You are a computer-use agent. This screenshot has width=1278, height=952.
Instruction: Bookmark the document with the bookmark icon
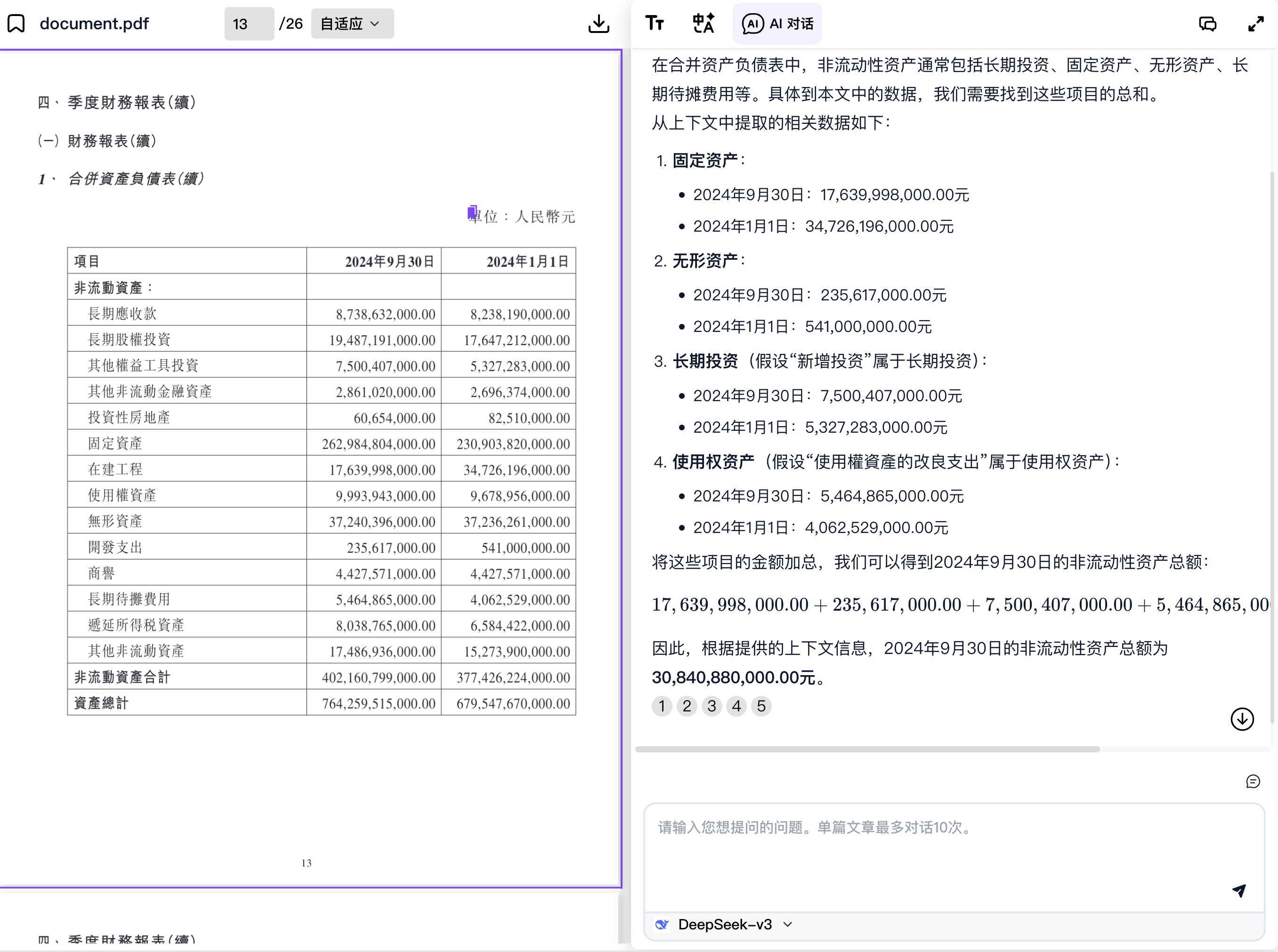point(16,24)
